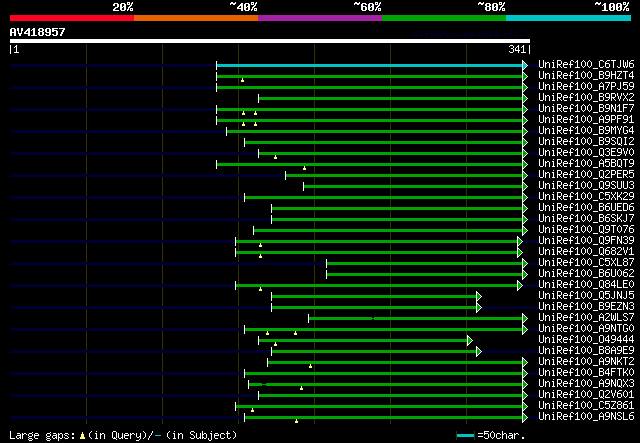The image size is (640, 443).
Task: Click UniRef100_Q5JNJ5 label
Action: point(586,296)
